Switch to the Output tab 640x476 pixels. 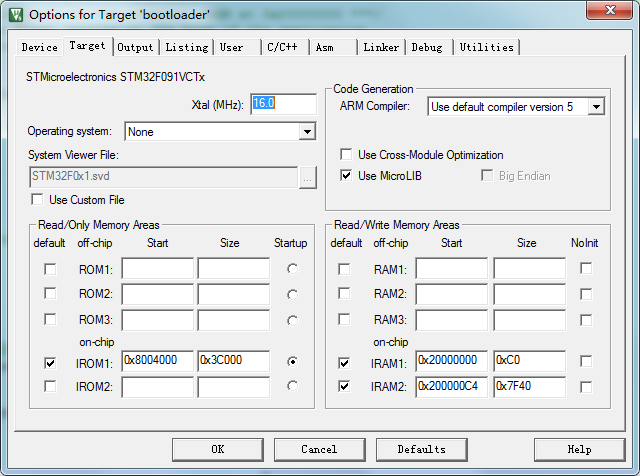(x=135, y=47)
